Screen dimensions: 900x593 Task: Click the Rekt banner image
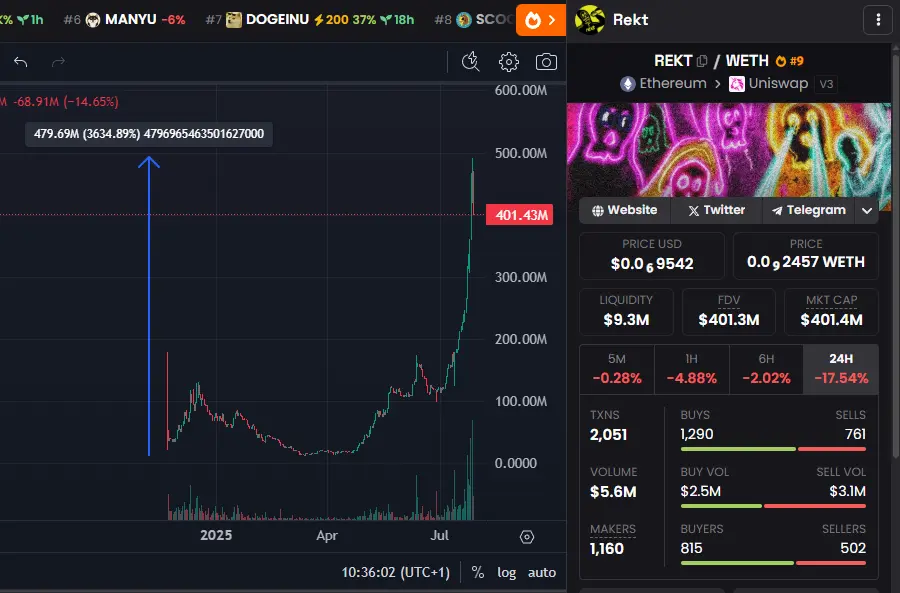pos(729,150)
